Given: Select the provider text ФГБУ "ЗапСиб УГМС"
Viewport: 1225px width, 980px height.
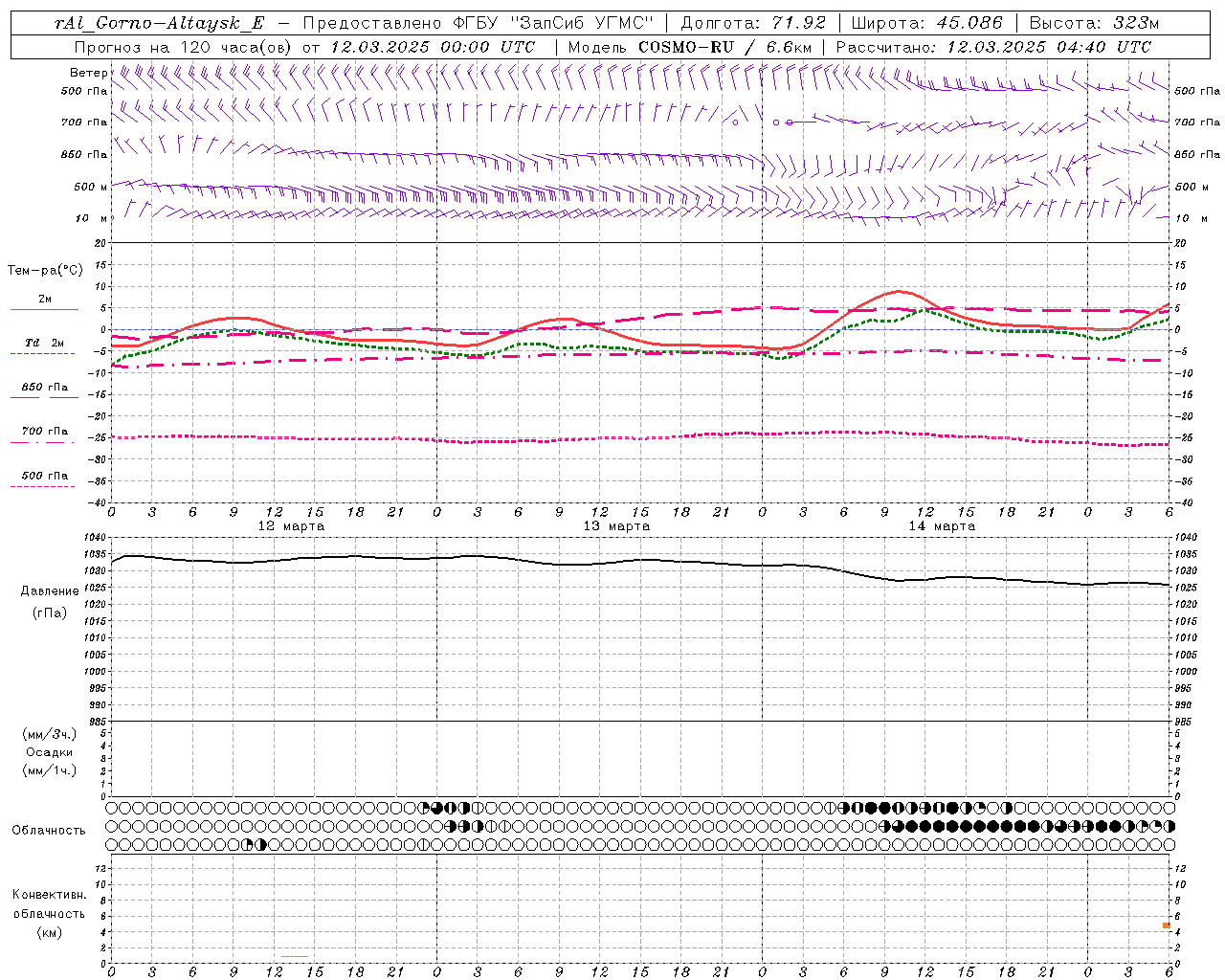Looking at the screenshot, I should pyautogui.click(x=553, y=23).
